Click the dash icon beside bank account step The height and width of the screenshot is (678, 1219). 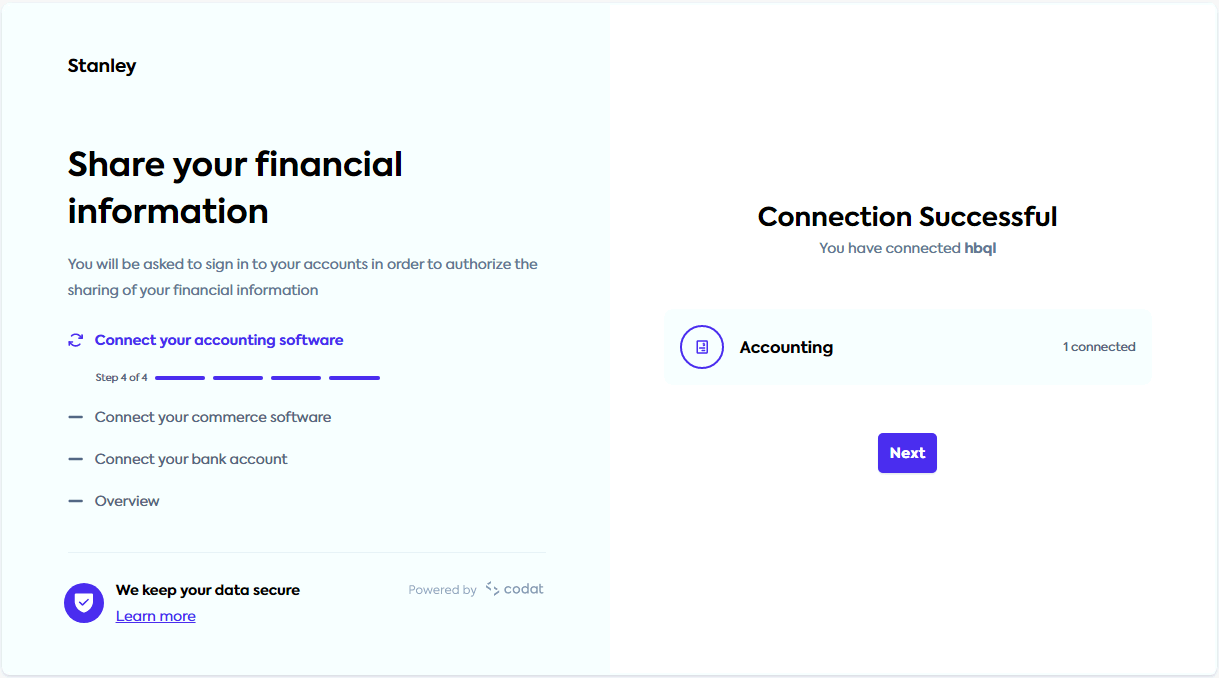point(78,459)
